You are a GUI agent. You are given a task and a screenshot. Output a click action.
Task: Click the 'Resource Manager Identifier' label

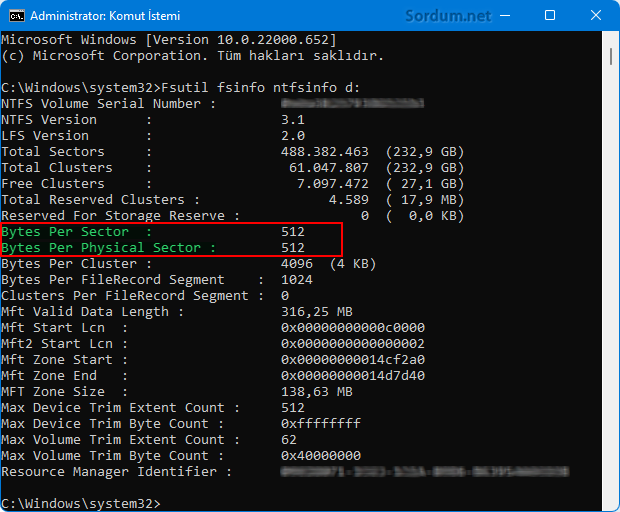[x=109, y=472]
